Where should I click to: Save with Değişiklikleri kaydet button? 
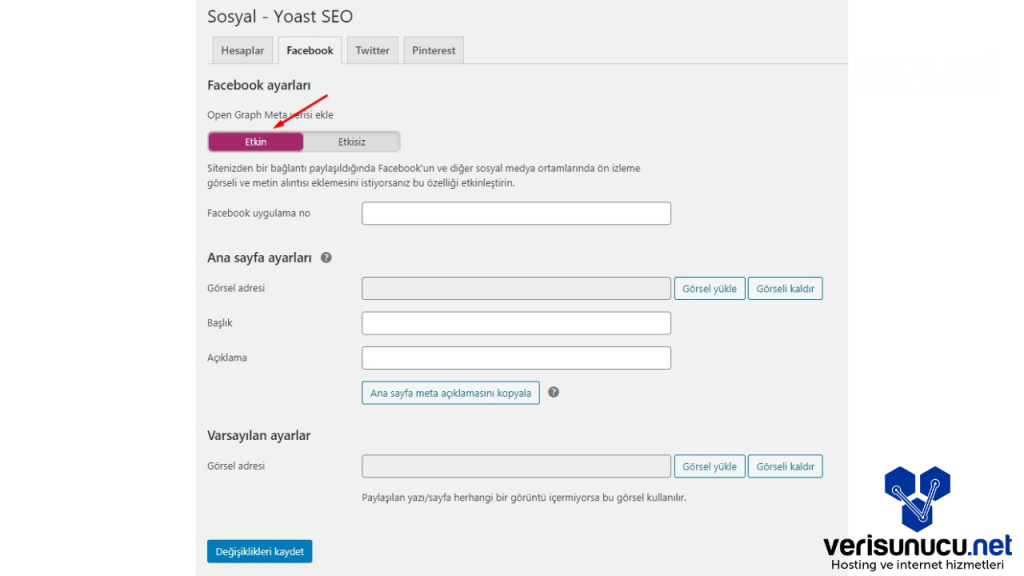click(x=260, y=551)
